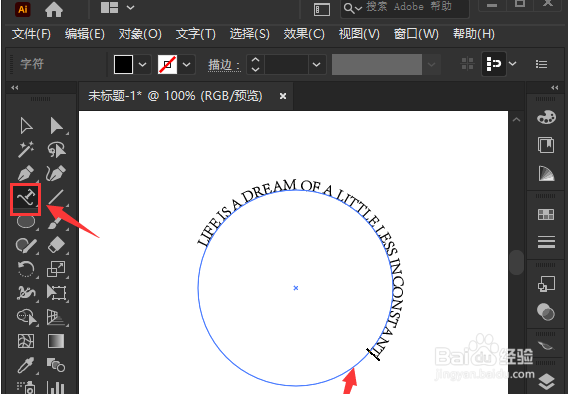This screenshot has height=394, width=568.
Task: Open the 文件(F) menu
Action: 31,34
